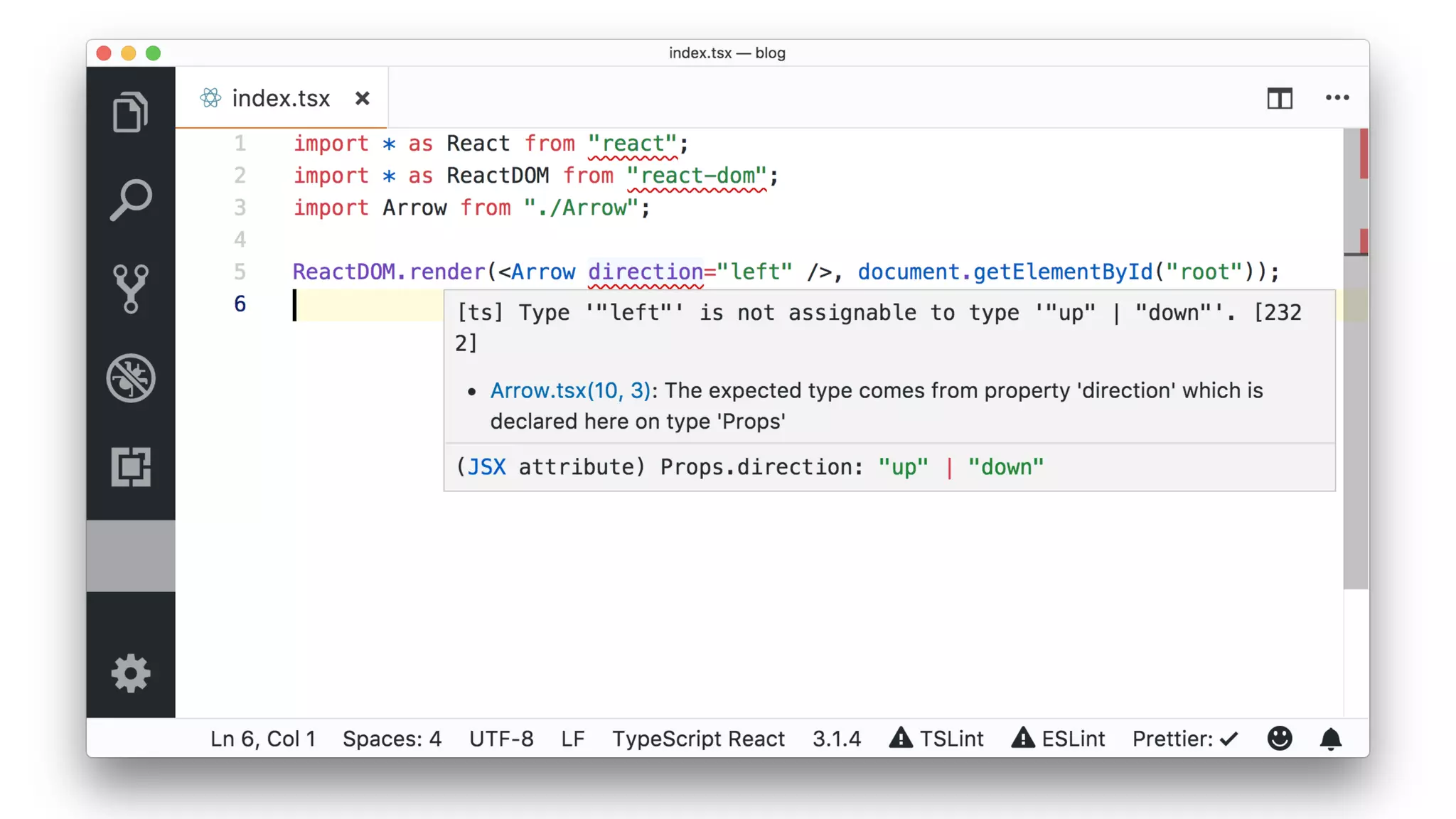This screenshot has width=1456, height=819.
Task: Open the Explorer files view
Action: (130, 112)
